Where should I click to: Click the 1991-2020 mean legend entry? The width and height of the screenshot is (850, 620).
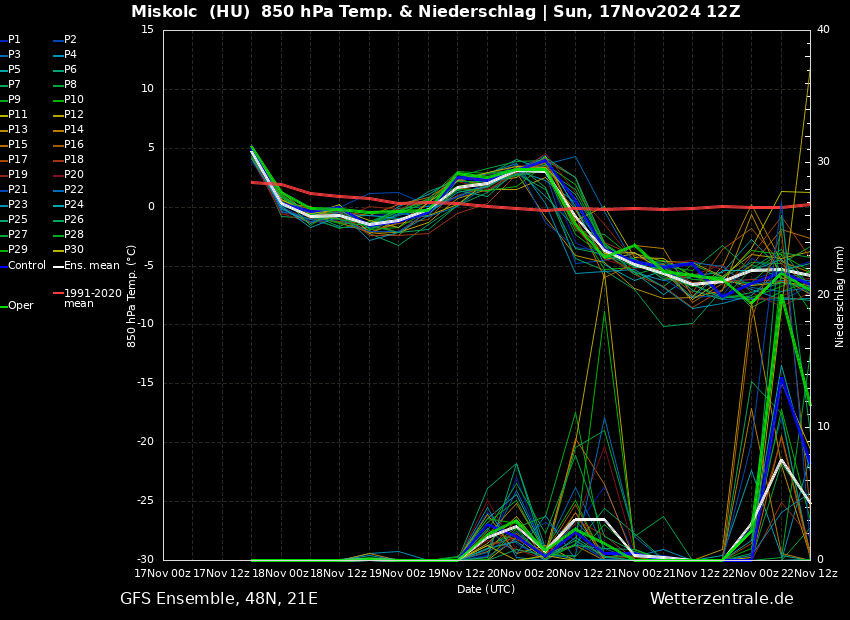coord(92,298)
